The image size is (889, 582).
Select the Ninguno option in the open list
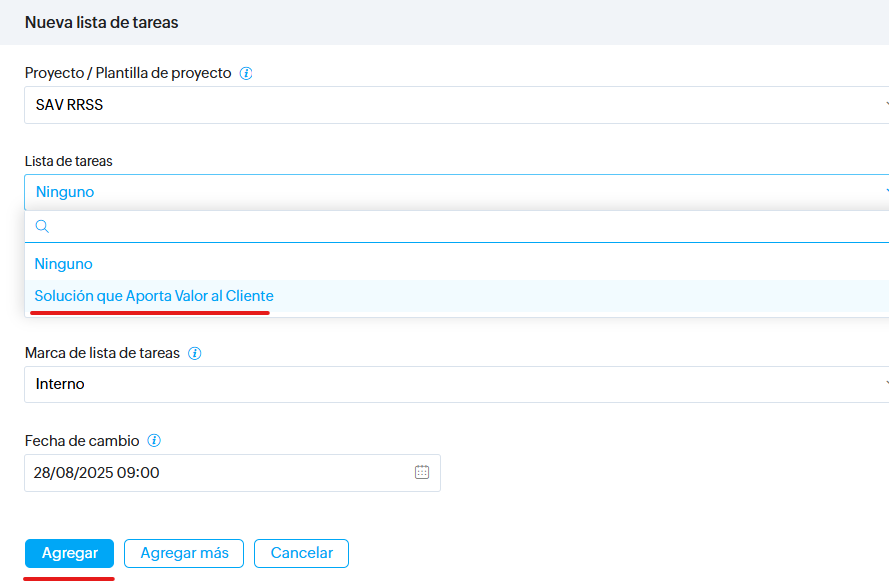64,264
